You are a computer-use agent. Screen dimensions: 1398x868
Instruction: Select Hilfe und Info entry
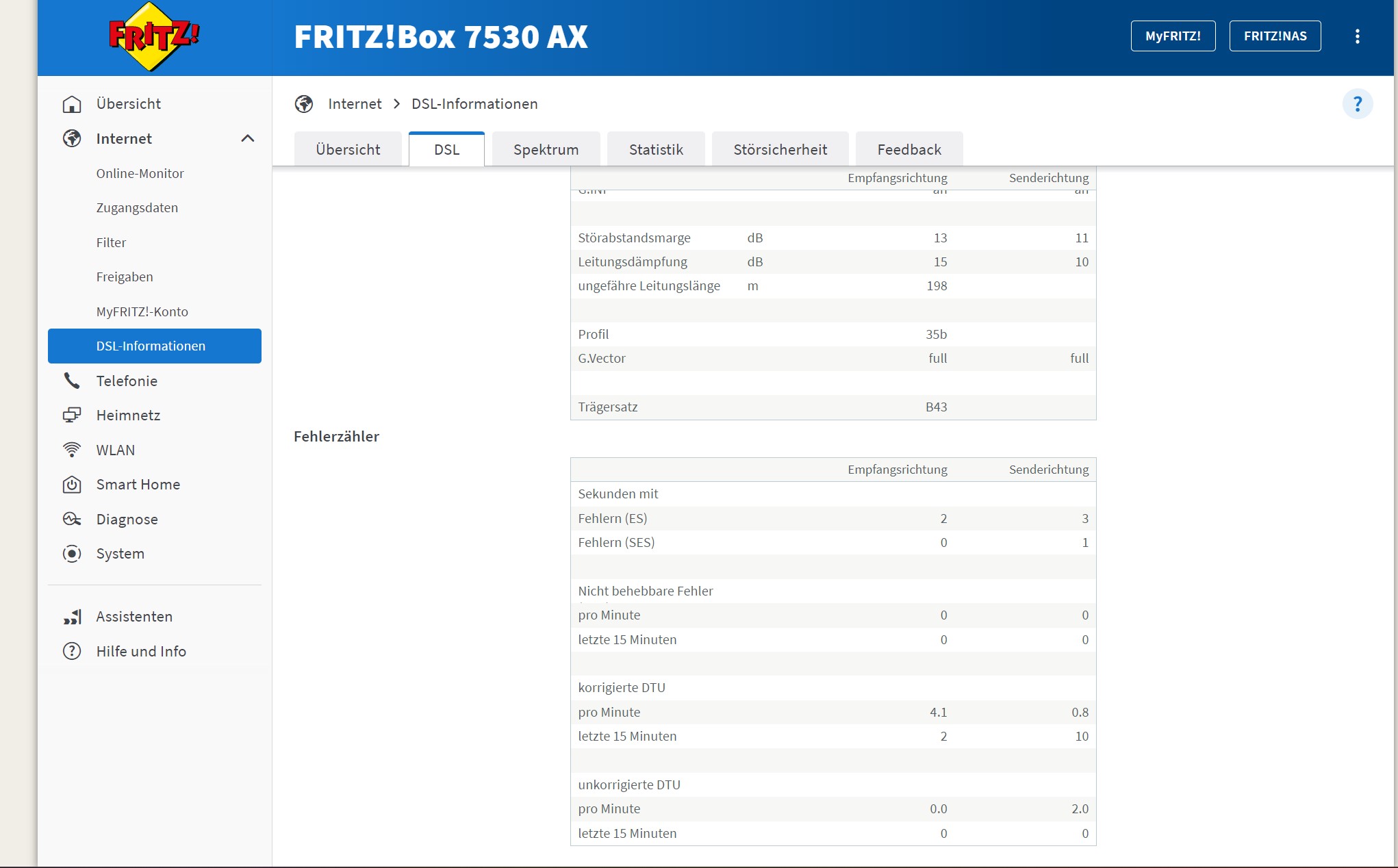(x=141, y=652)
